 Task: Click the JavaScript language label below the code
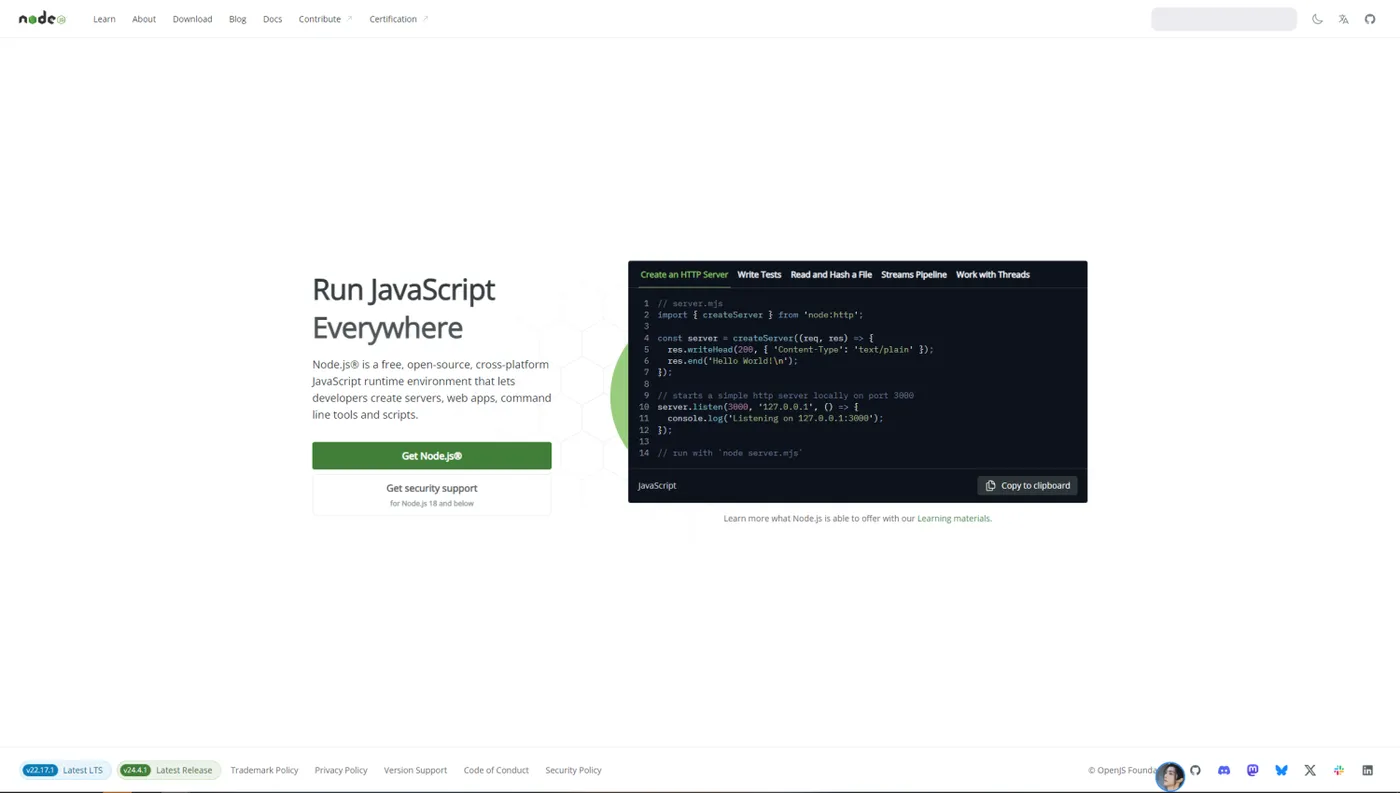pos(657,486)
